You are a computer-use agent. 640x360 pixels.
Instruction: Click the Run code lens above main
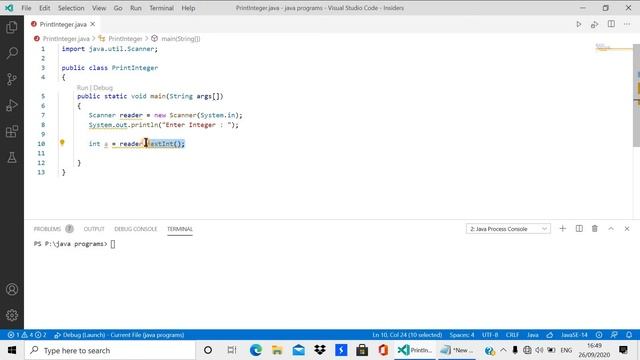pos(82,88)
